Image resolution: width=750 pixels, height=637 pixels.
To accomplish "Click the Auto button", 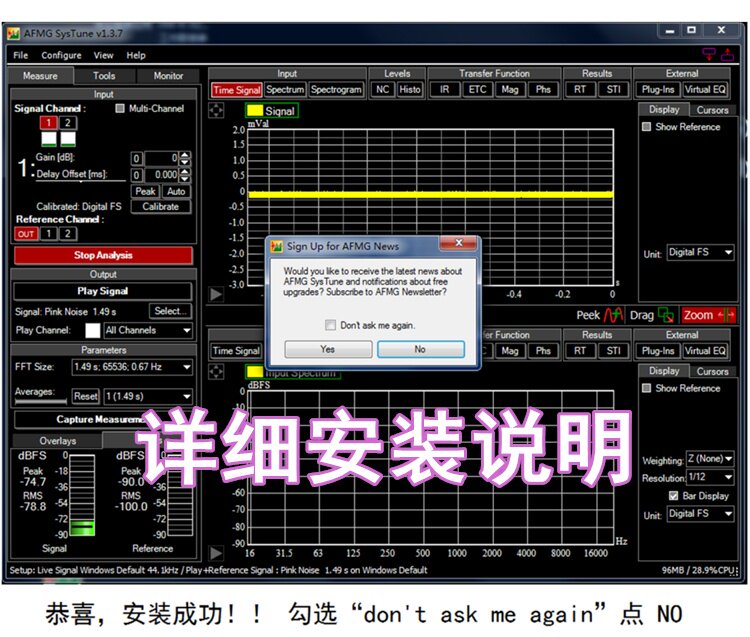I will [176, 191].
